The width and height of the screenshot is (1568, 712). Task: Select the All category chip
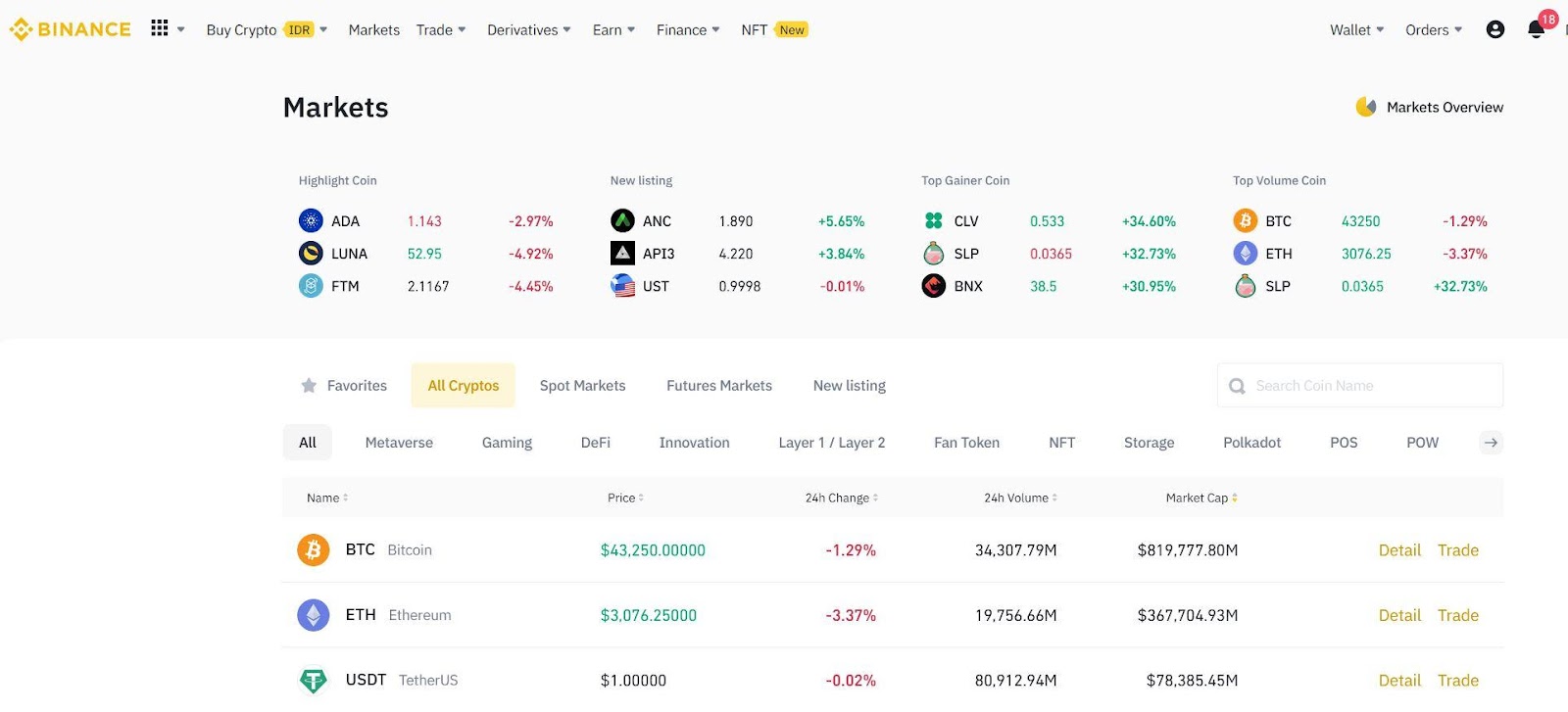308,443
